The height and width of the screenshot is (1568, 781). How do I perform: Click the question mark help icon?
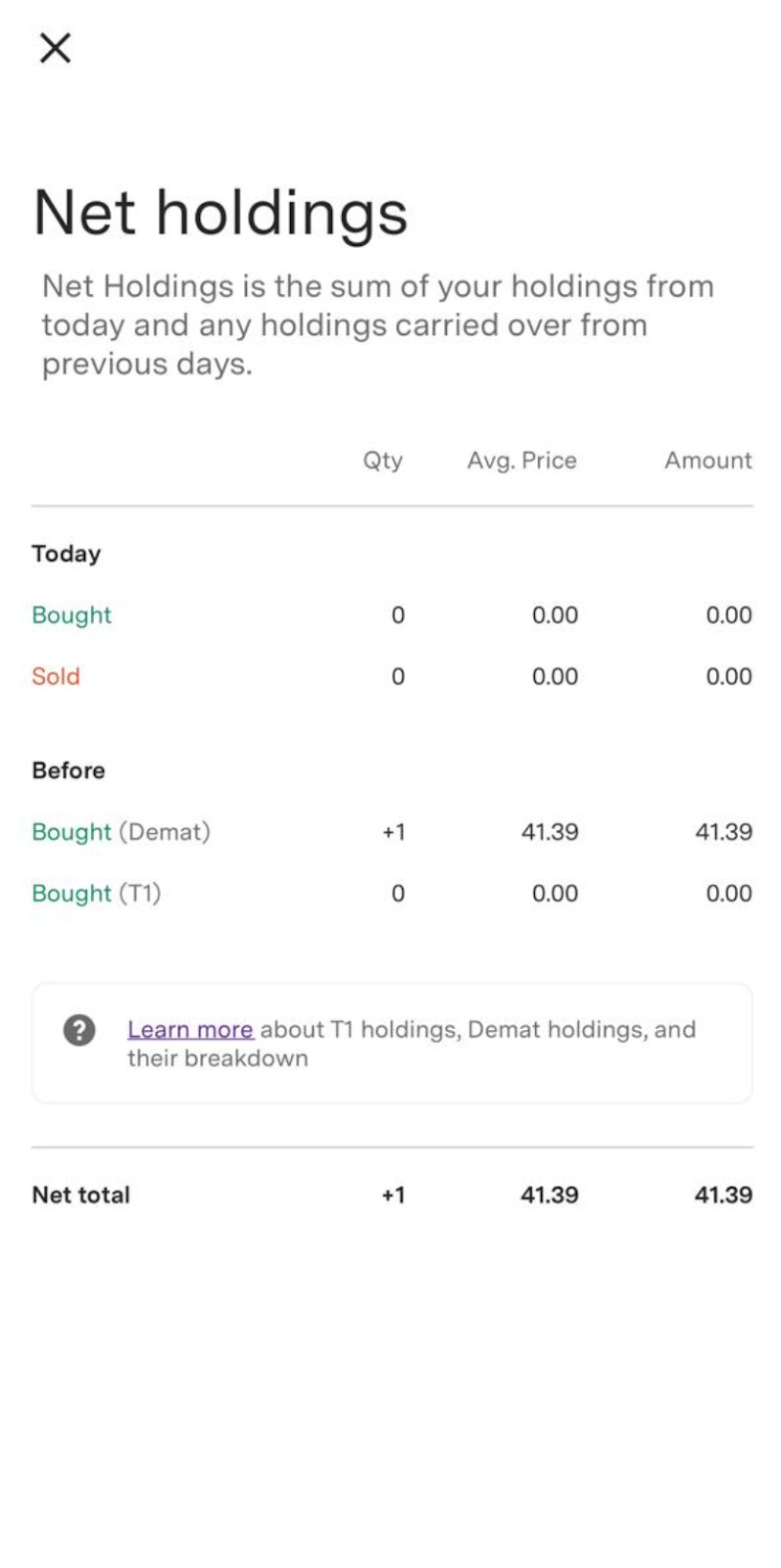[79, 1030]
